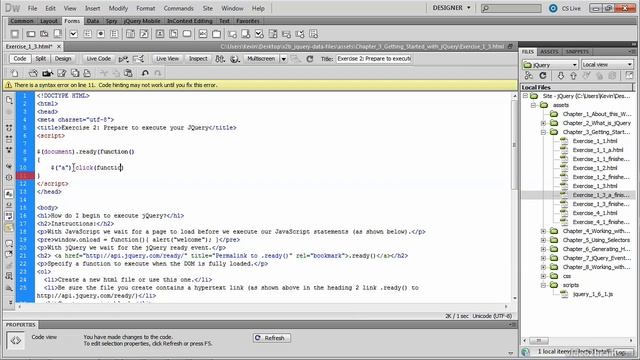Screen dimensions: 640x360
Task: Apply Comment from coding toolbar
Action: click(x=9, y=243)
